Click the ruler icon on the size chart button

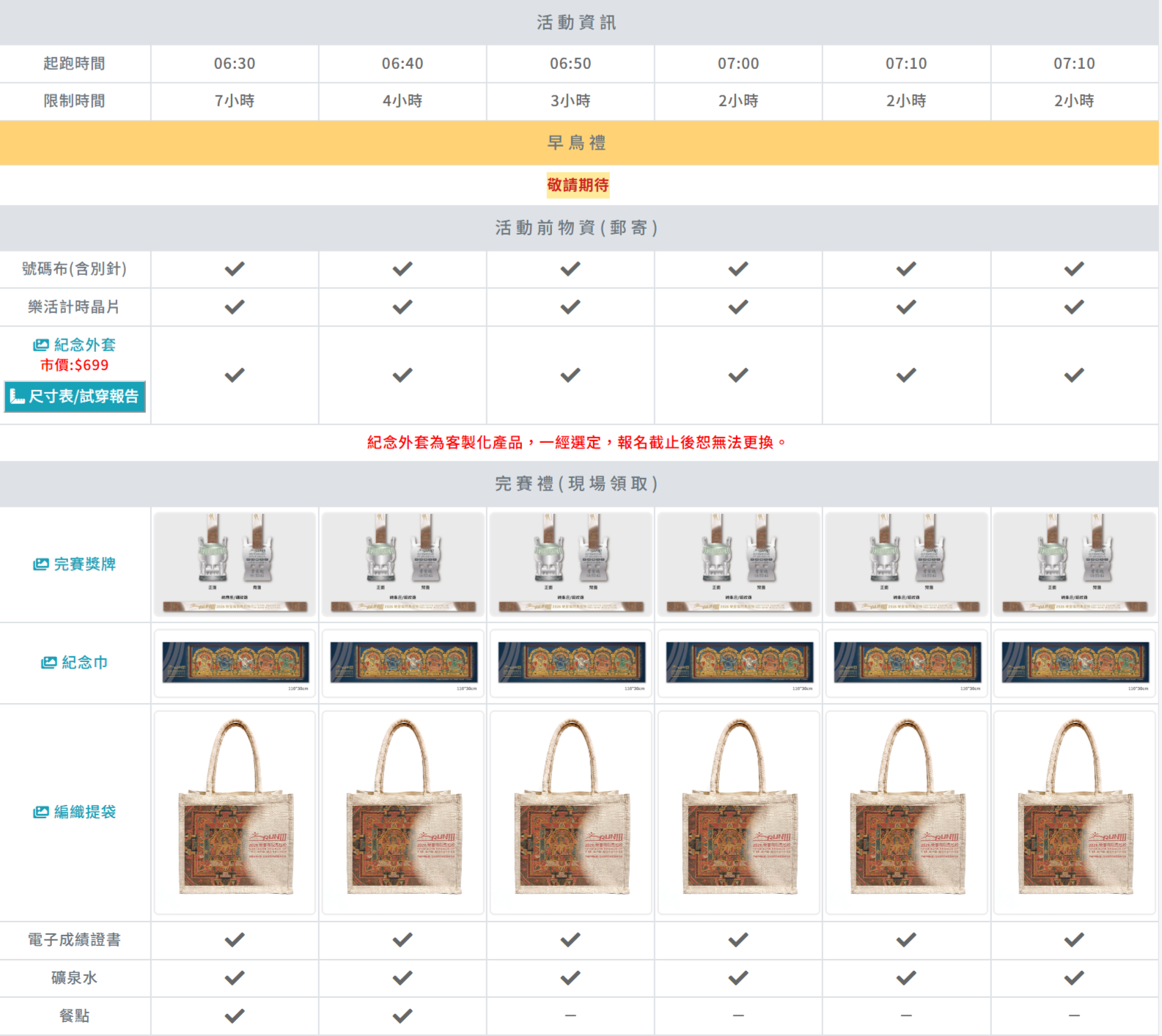18,397
